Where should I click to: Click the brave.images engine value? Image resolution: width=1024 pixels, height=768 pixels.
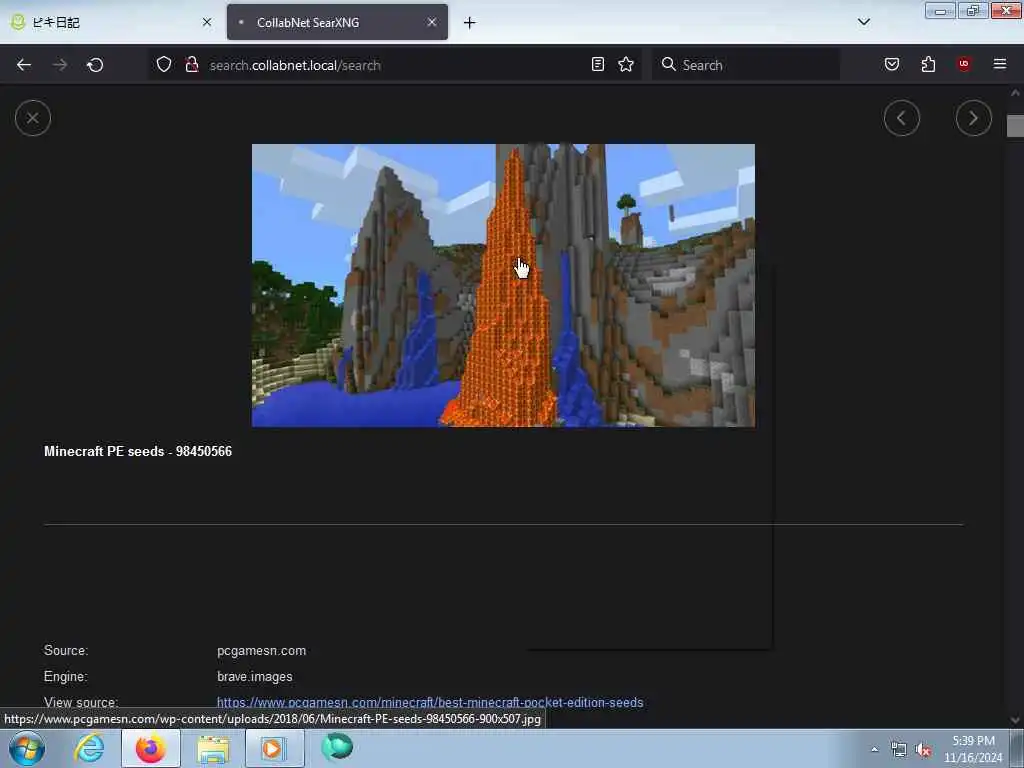[x=255, y=677]
